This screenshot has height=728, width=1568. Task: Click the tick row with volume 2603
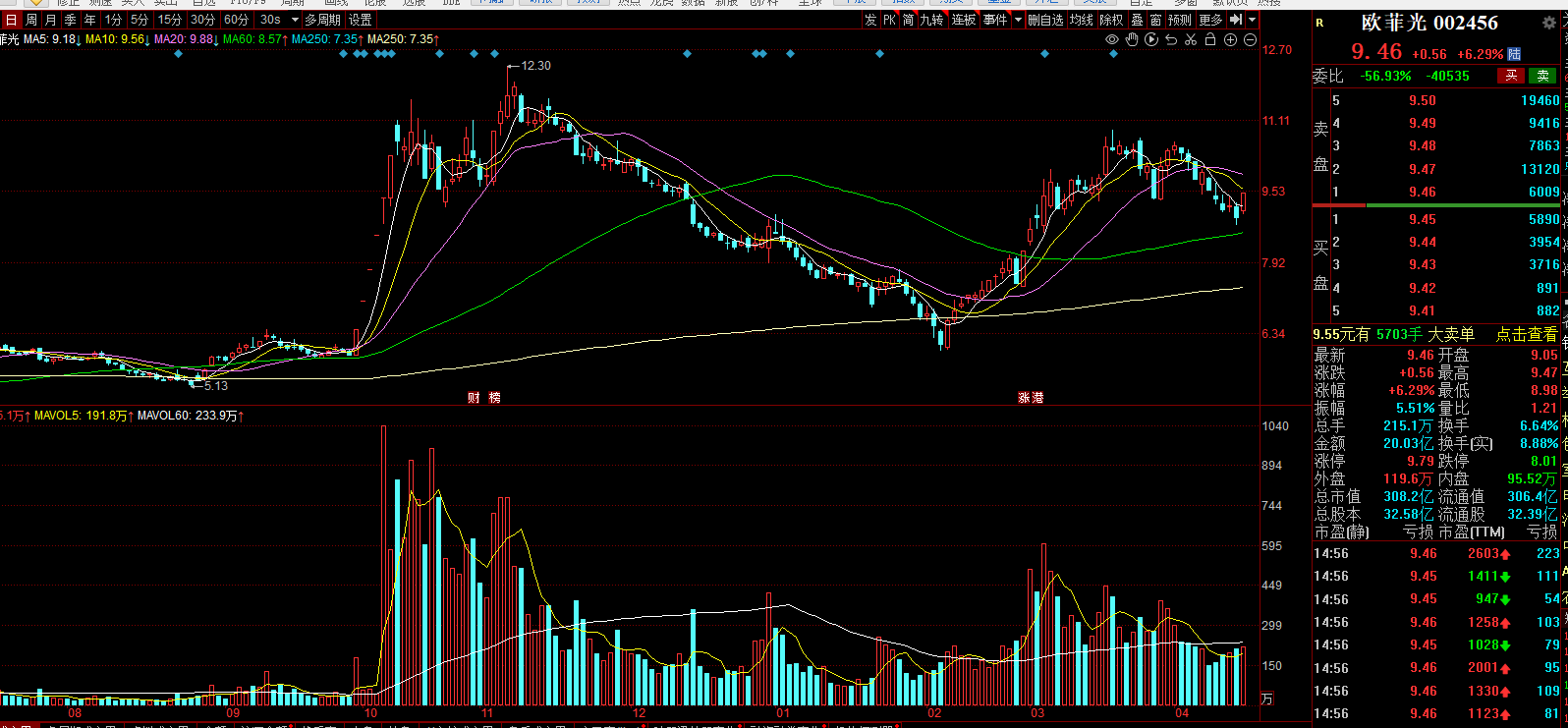1435,553
